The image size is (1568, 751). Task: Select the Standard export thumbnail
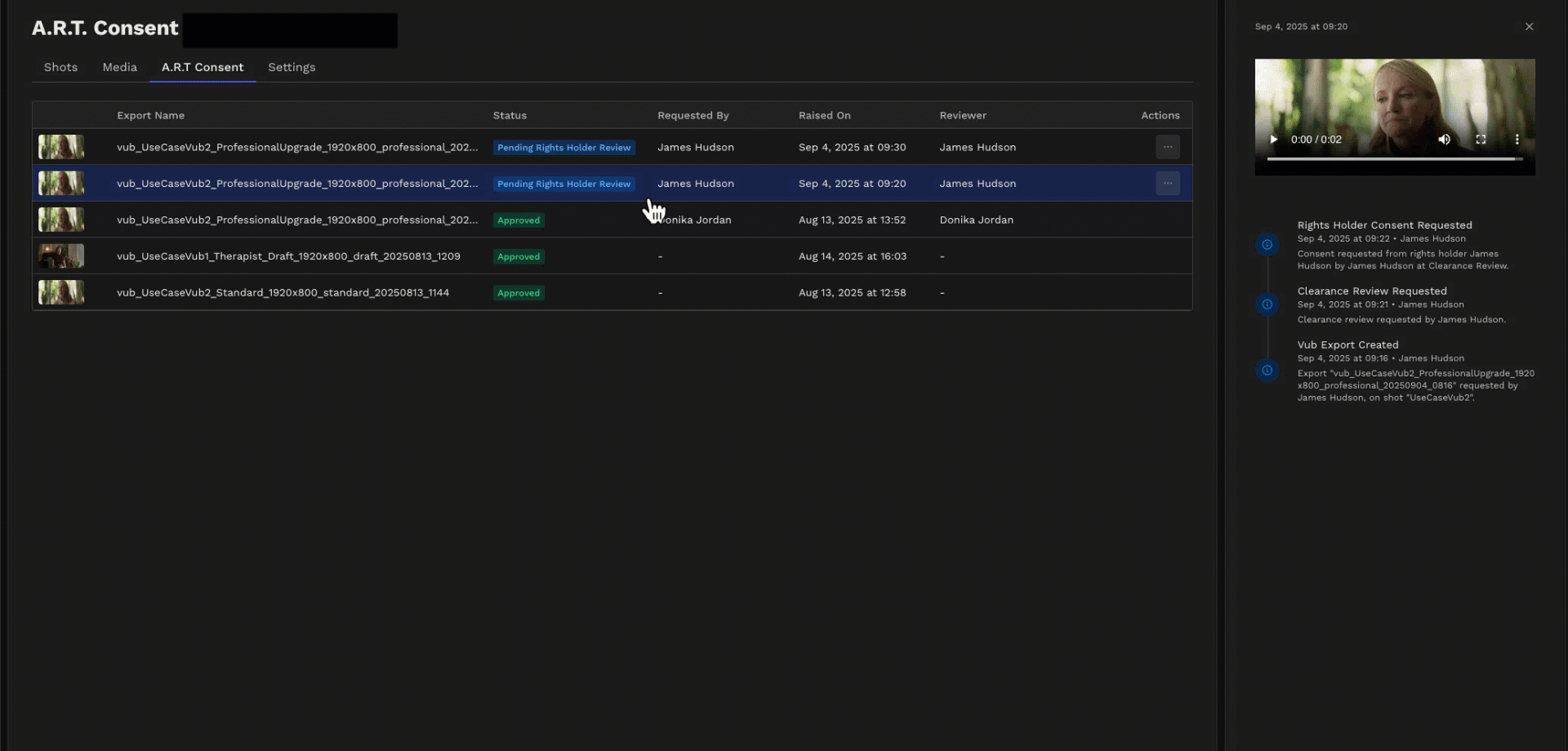(x=61, y=292)
